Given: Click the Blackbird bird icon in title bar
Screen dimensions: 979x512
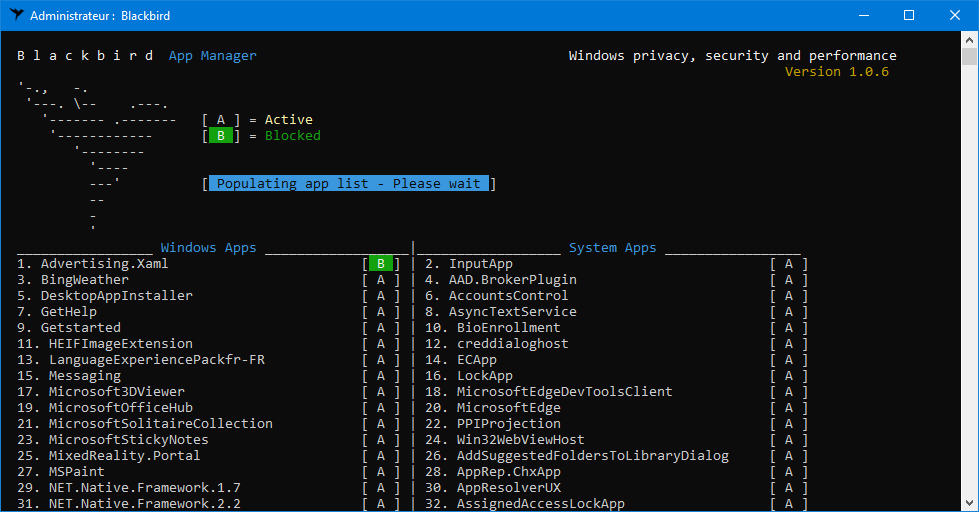Looking at the screenshot, I should 16,15.
